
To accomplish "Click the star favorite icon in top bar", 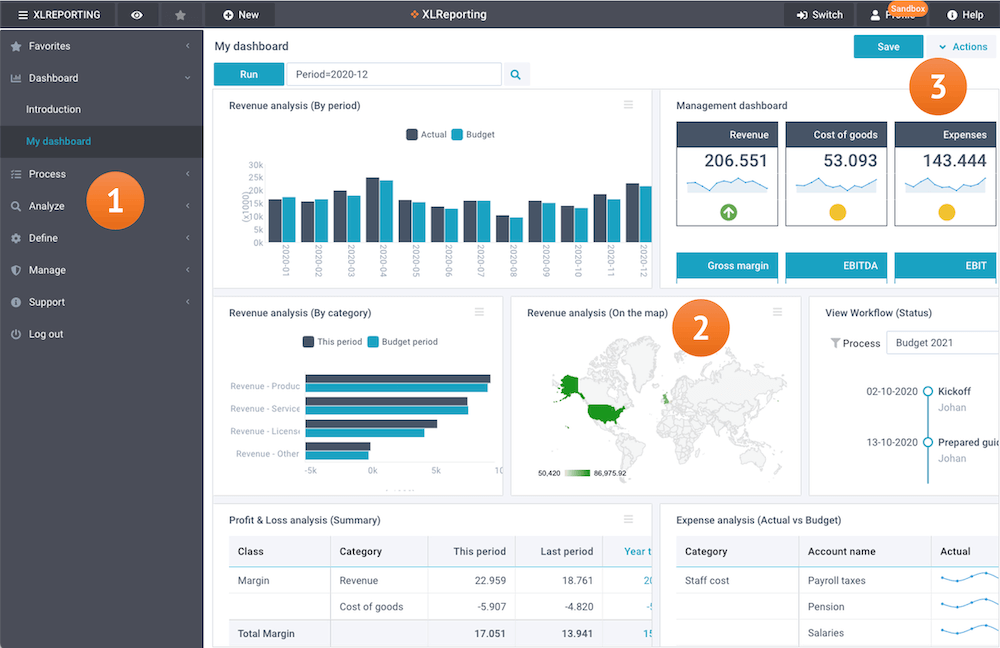I will click(x=180, y=15).
